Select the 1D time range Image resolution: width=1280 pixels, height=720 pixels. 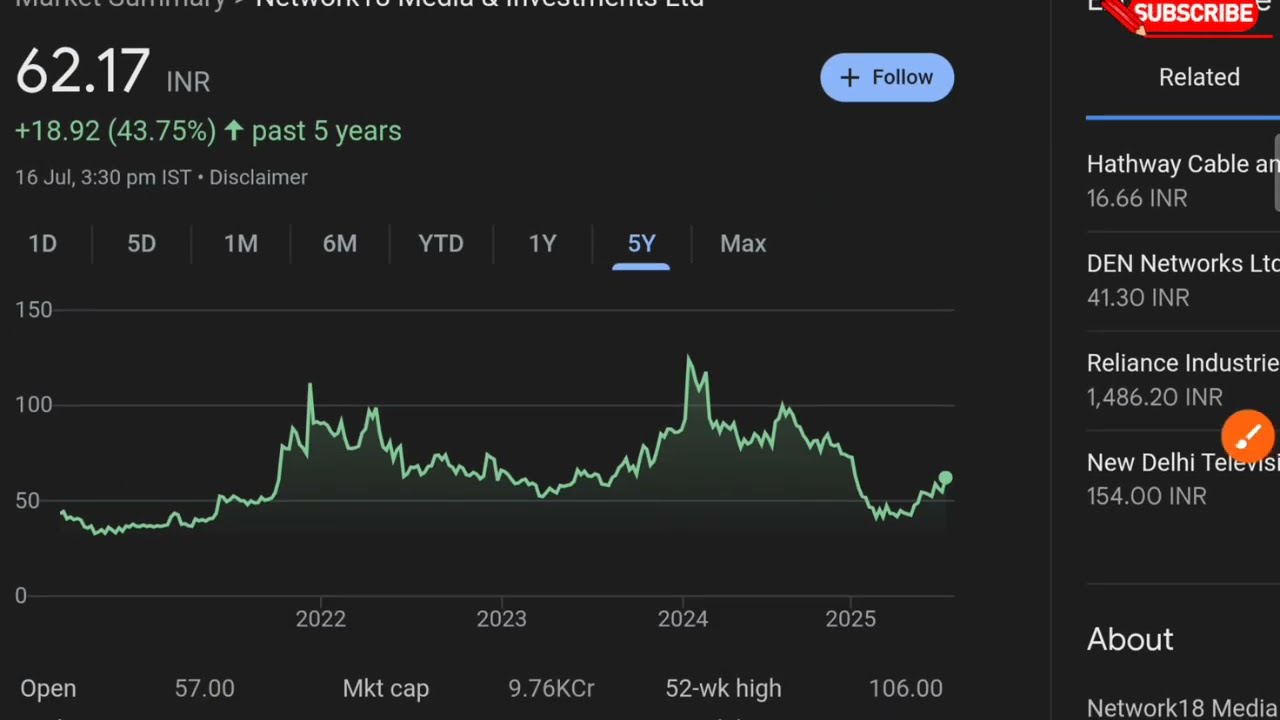click(43, 244)
